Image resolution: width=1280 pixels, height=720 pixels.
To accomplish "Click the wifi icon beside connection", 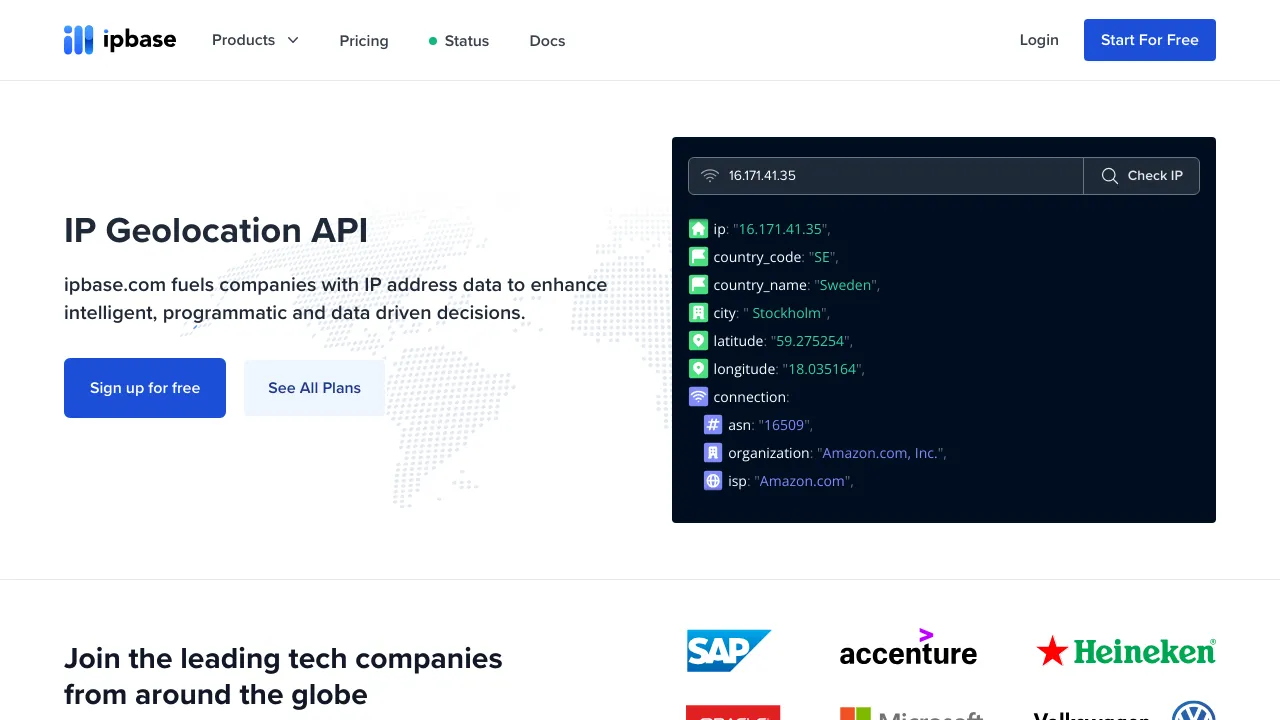I will point(698,397).
